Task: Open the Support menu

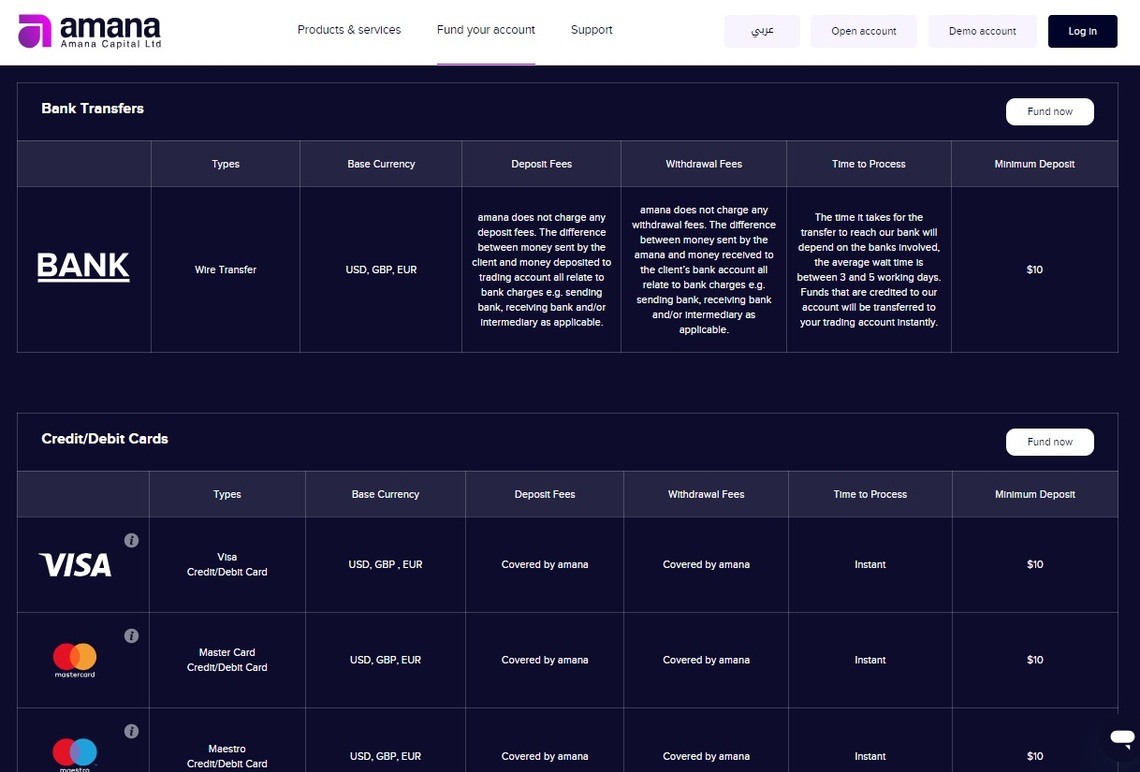Action: [591, 30]
